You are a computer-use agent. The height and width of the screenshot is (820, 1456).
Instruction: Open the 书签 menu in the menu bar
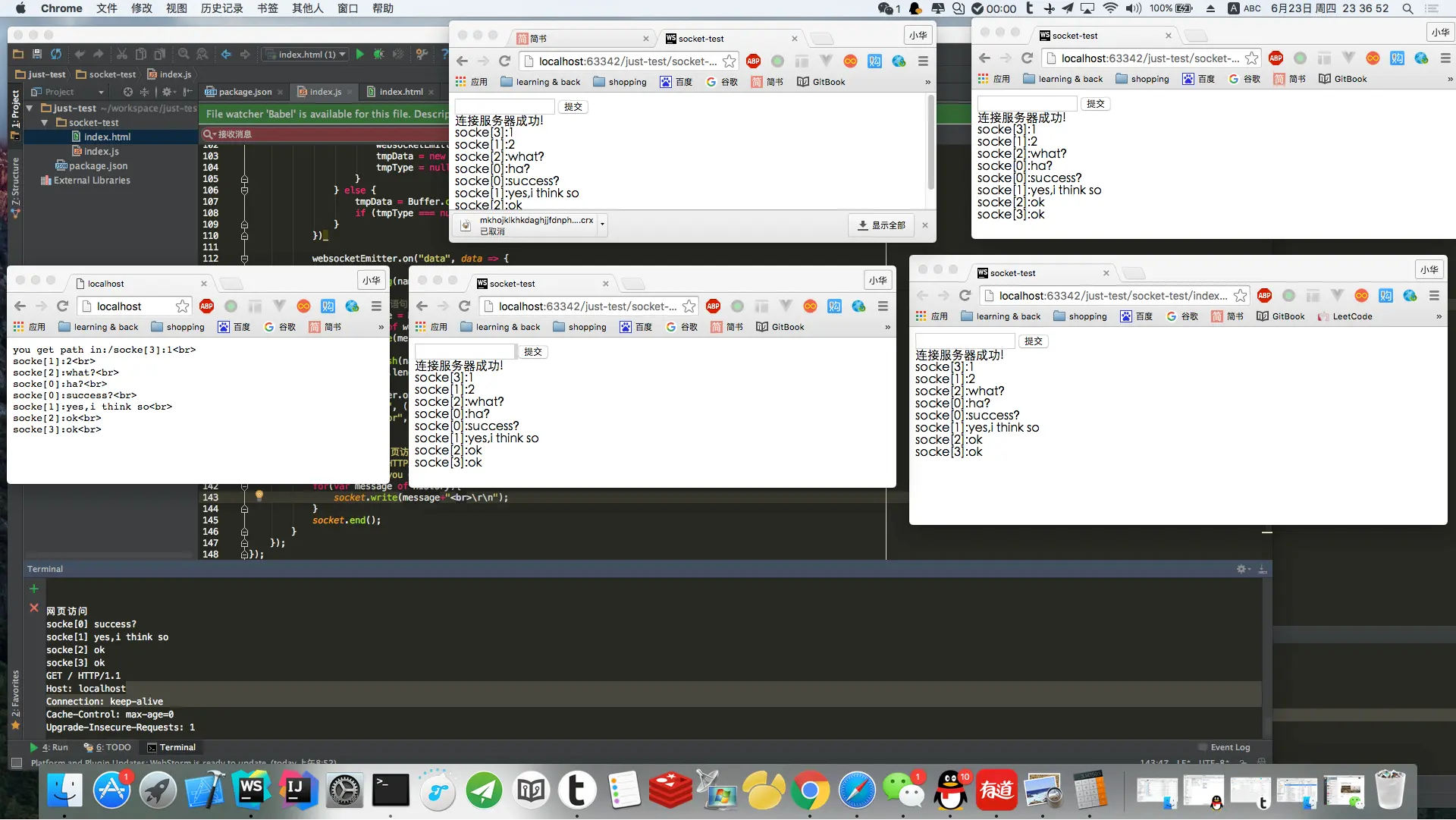267,8
